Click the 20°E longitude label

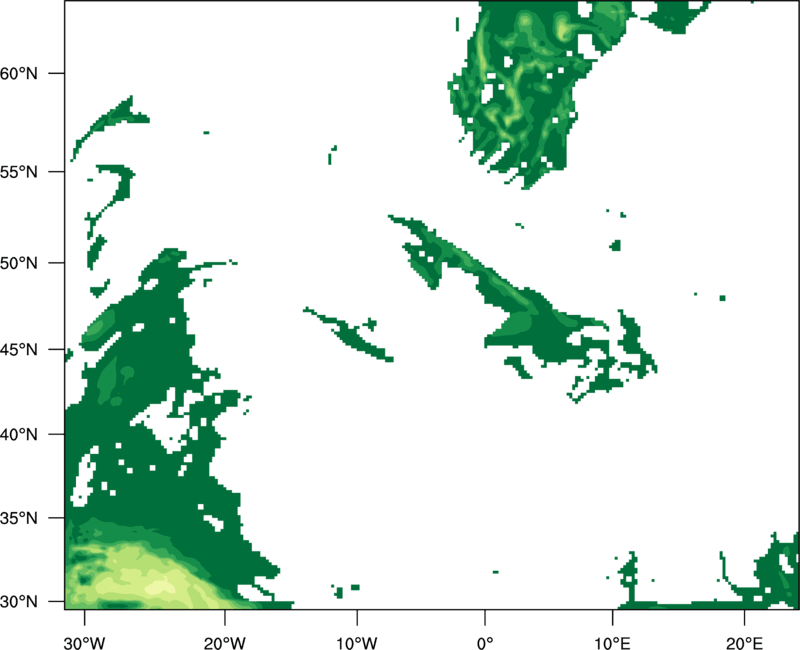(x=744, y=643)
